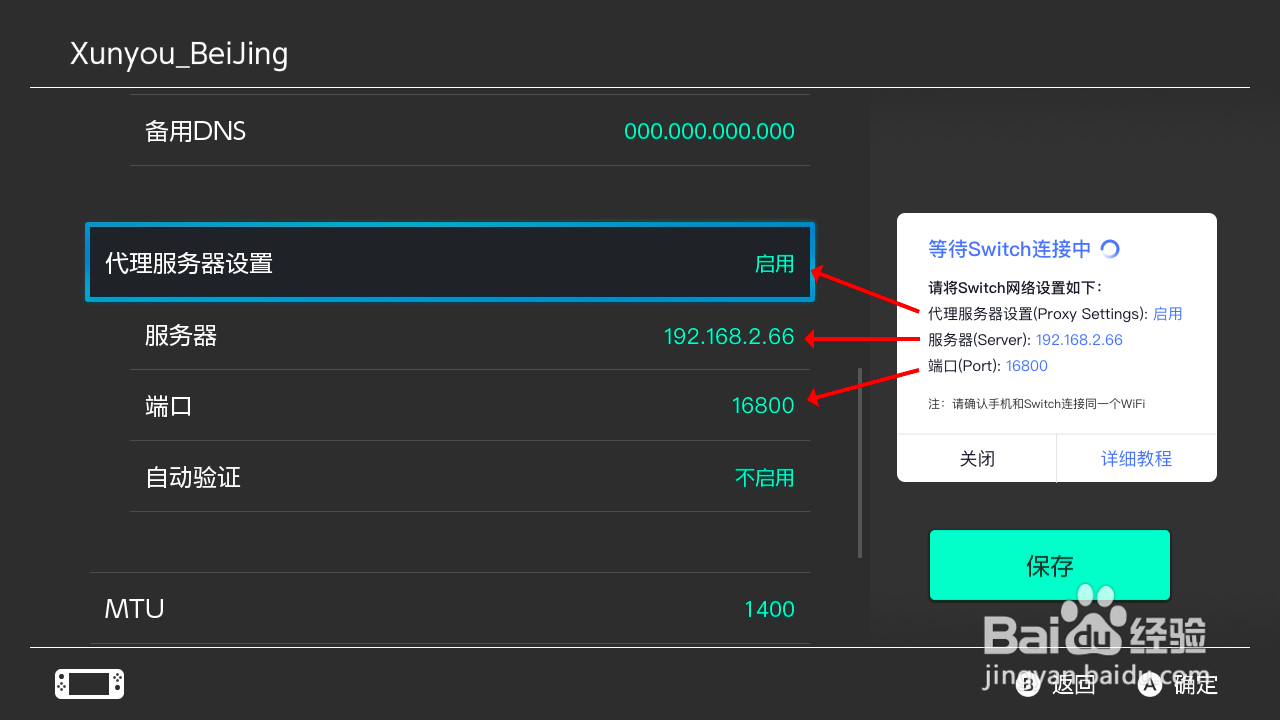Click the settings list scrollbar
The width and height of the screenshot is (1280, 720).
(x=860, y=463)
